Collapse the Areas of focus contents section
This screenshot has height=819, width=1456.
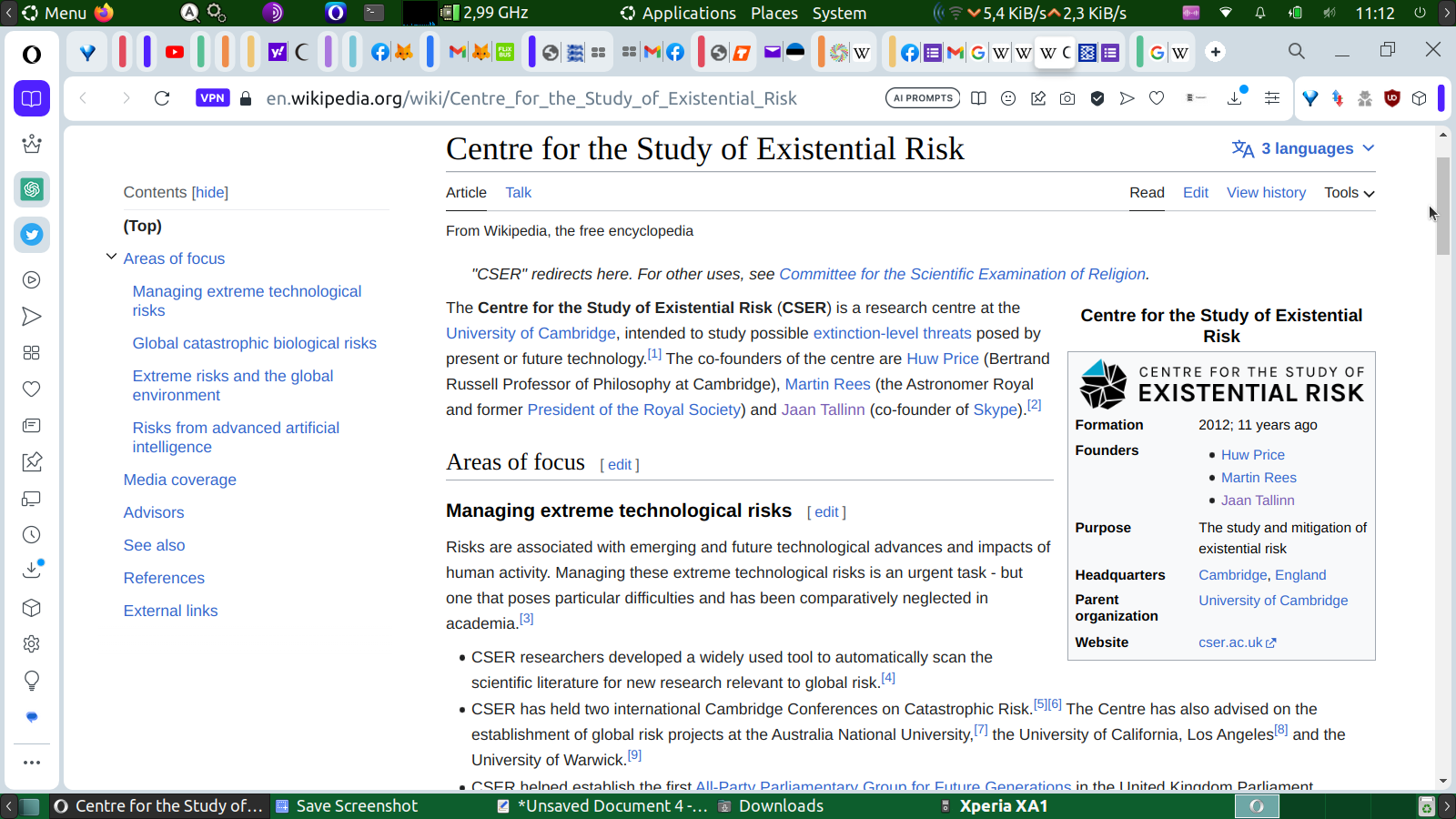coord(111,258)
